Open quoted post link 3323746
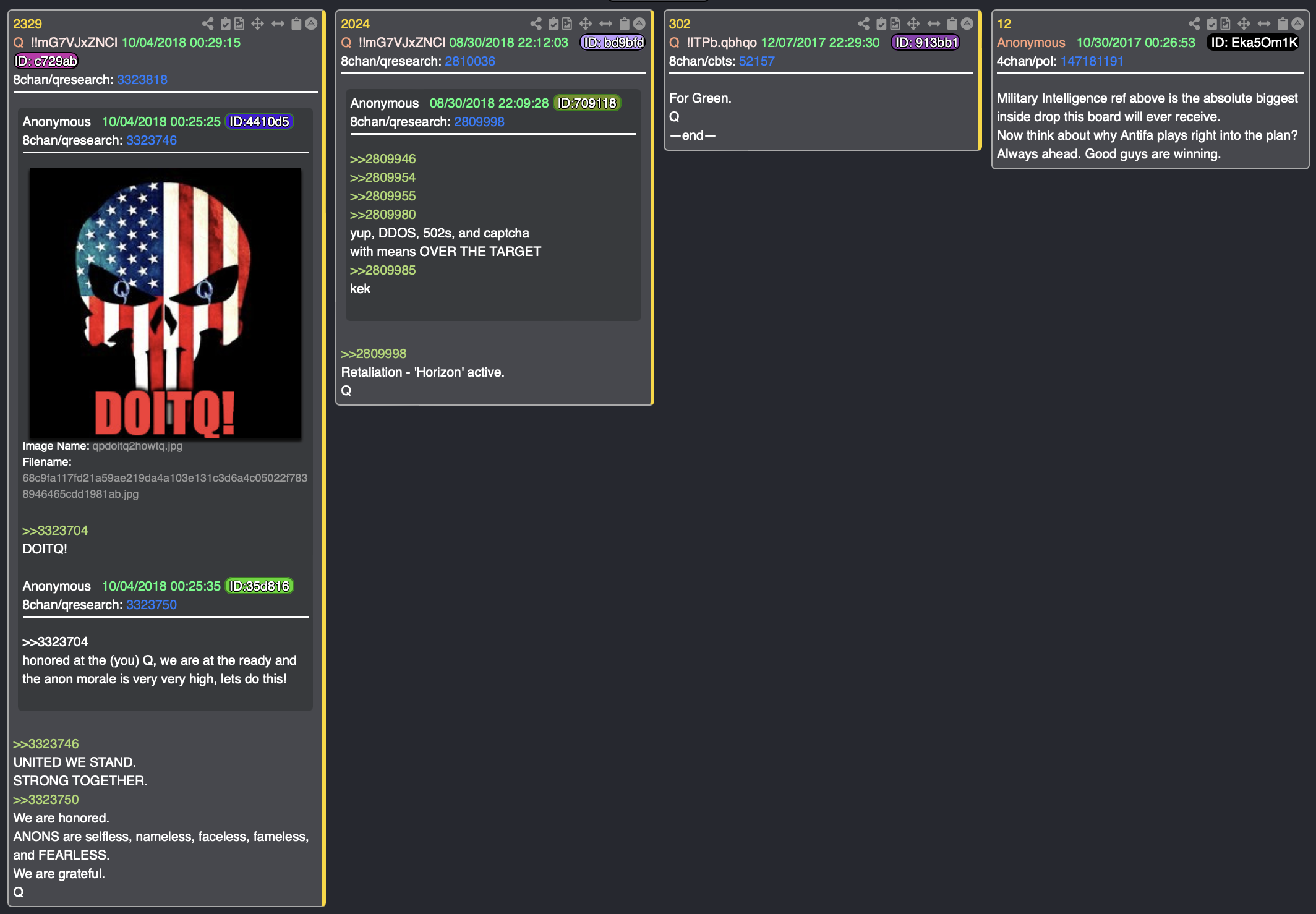 pos(152,140)
